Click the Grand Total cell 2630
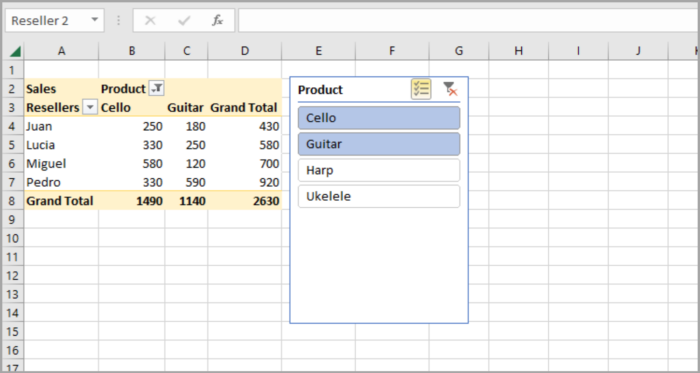The height and width of the screenshot is (373, 700). click(x=245, y=201)
